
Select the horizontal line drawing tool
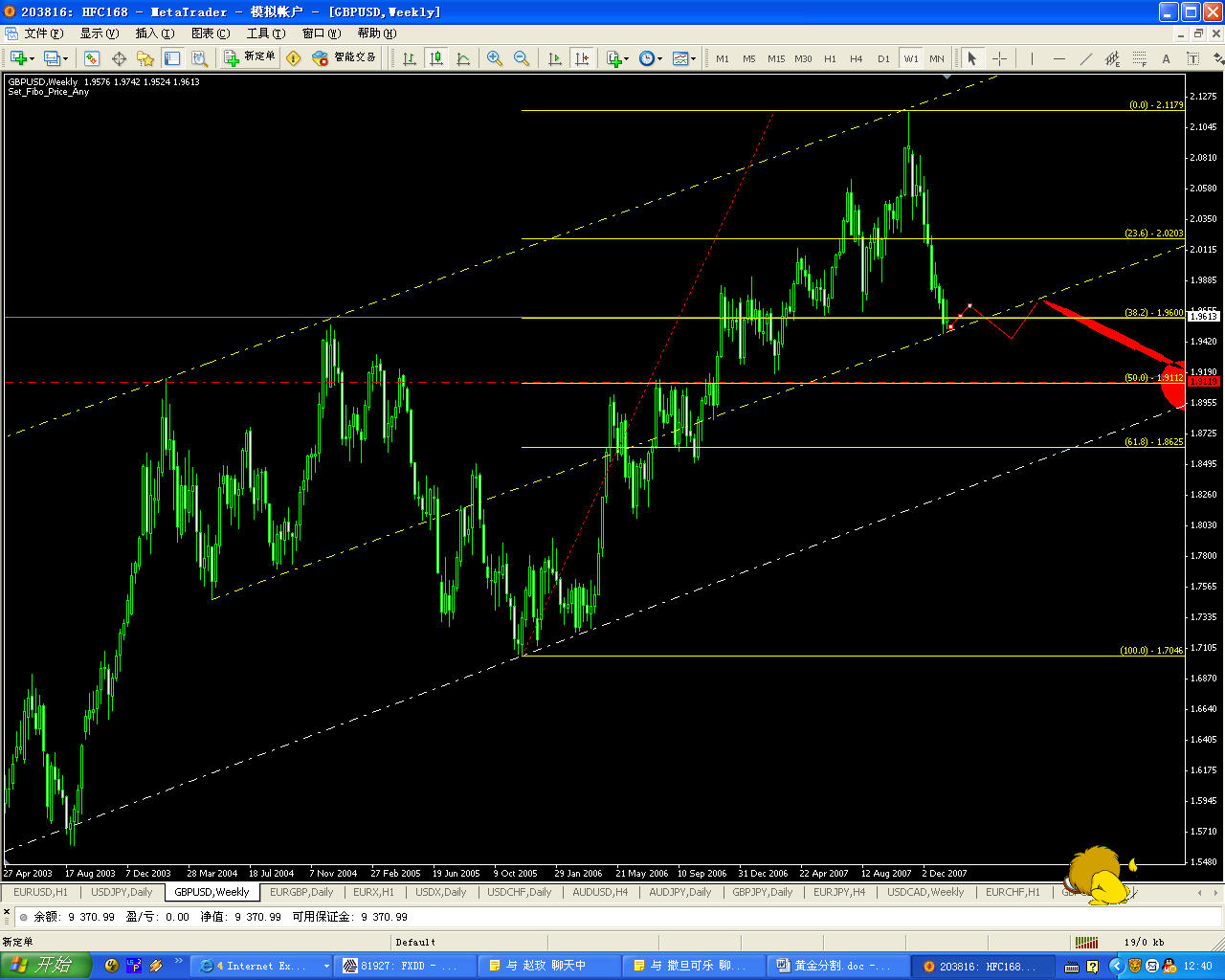click(x=1058, y=58)
